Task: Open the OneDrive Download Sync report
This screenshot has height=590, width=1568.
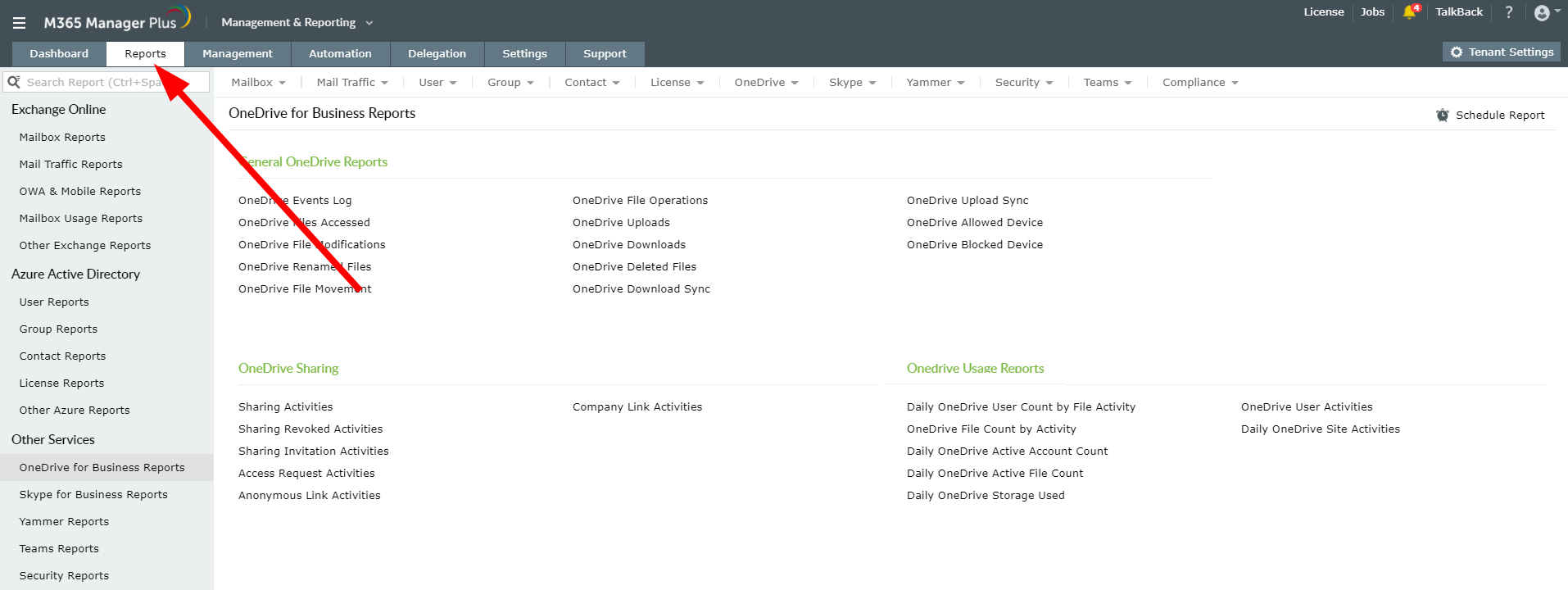Action: (641, 289)
